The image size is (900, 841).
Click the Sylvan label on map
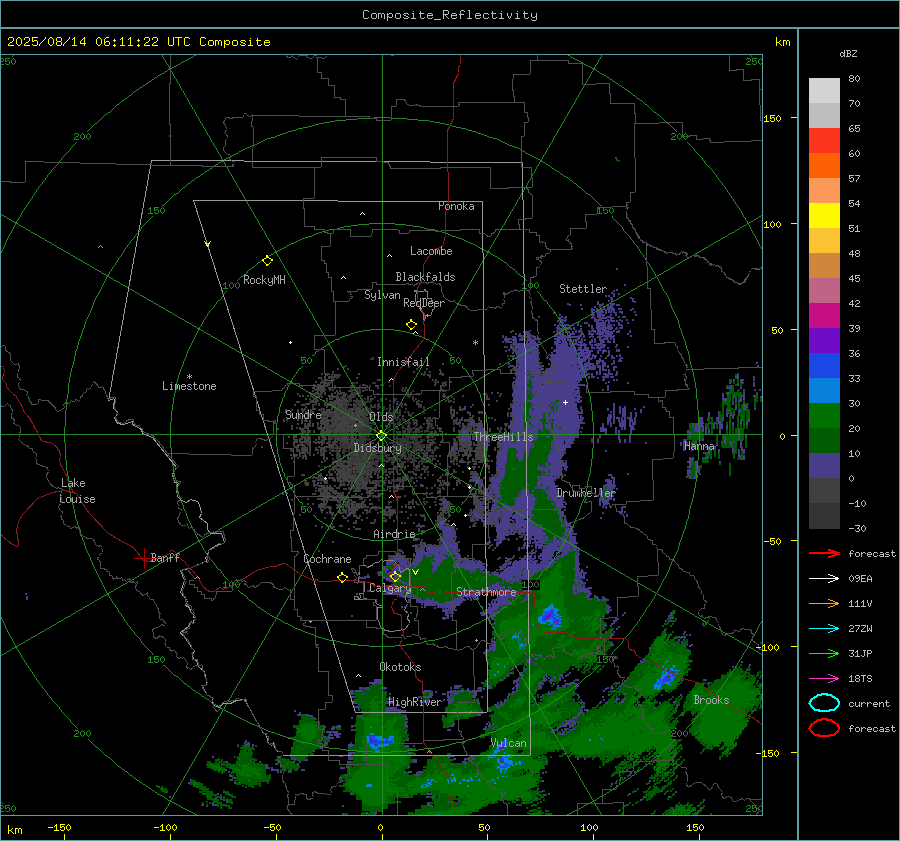382,295
